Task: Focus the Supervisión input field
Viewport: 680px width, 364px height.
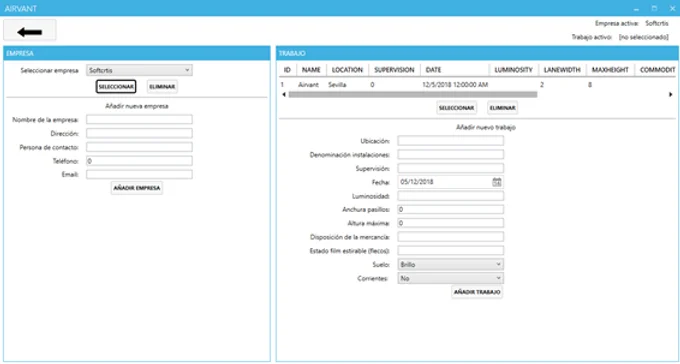Action: point(451,168)
